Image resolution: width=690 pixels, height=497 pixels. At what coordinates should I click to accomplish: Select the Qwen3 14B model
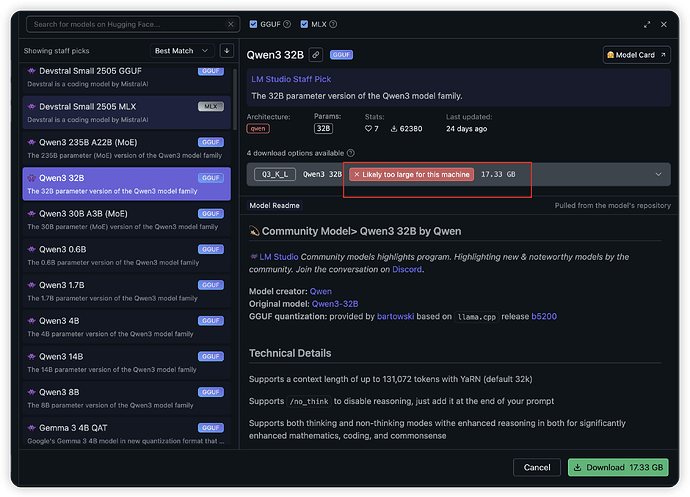click(126, 362)
